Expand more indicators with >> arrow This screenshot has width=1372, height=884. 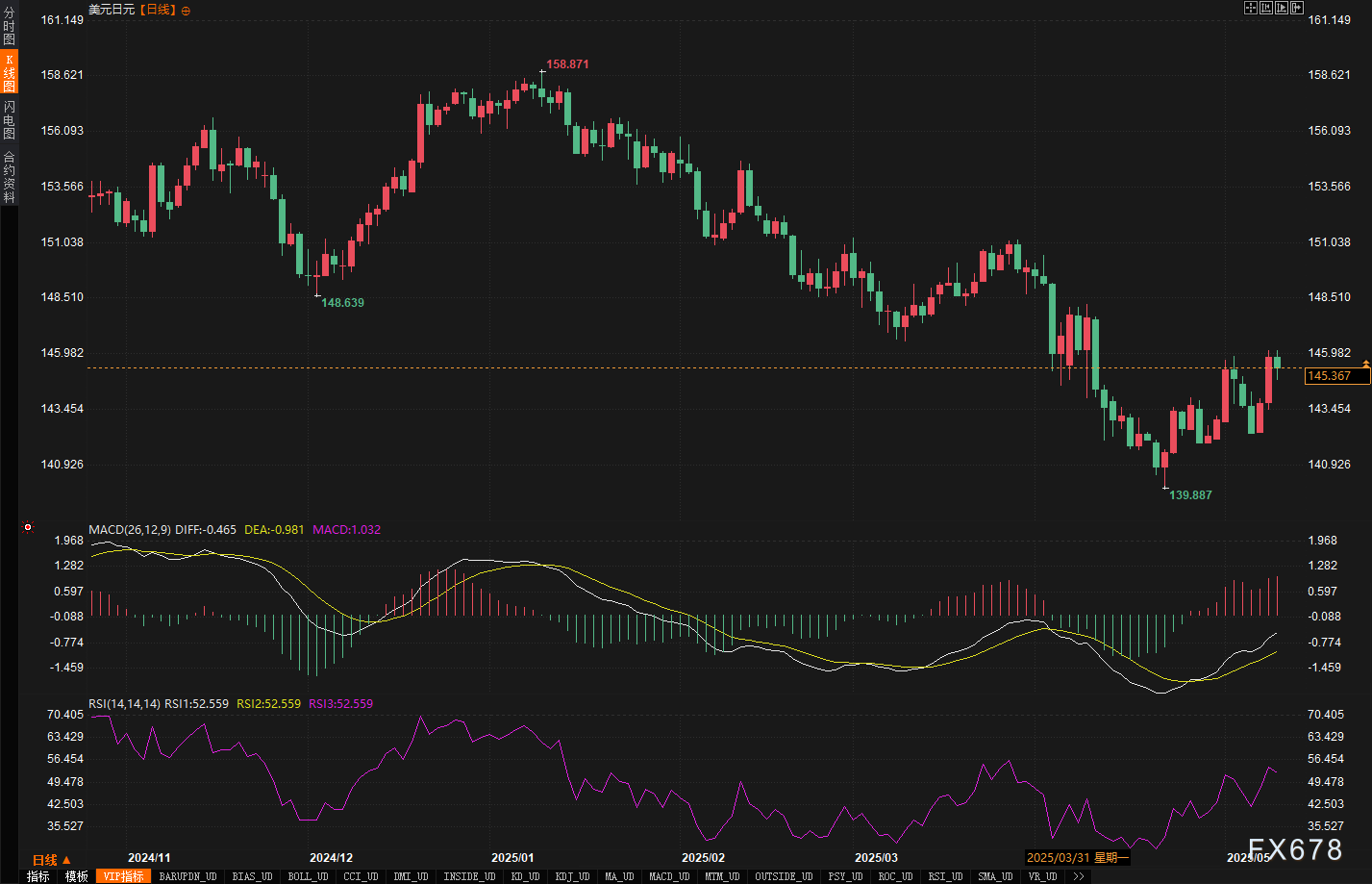pyautogui.click(x=1079, y=876)
